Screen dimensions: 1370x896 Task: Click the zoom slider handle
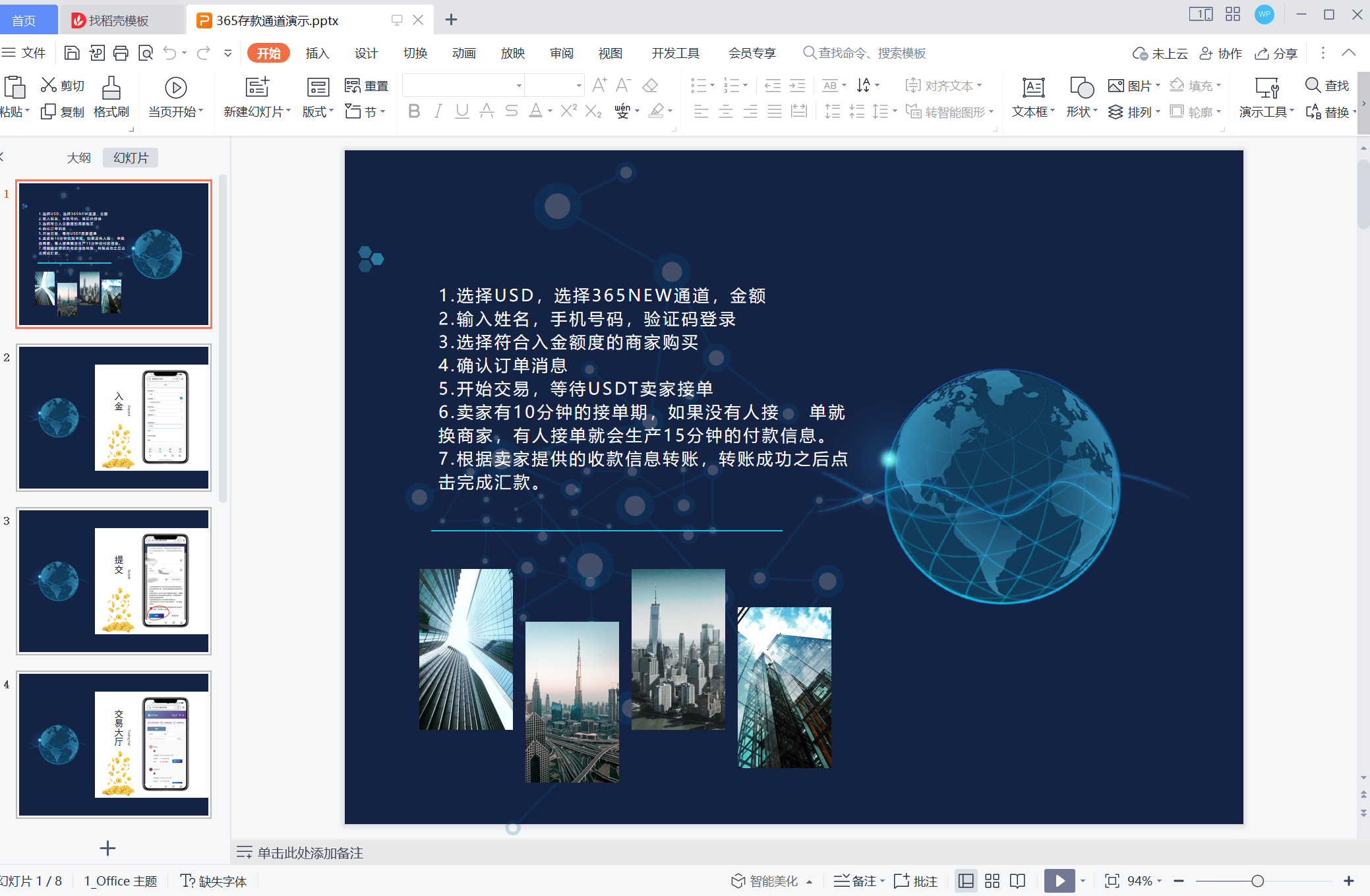pos(1257,881)
